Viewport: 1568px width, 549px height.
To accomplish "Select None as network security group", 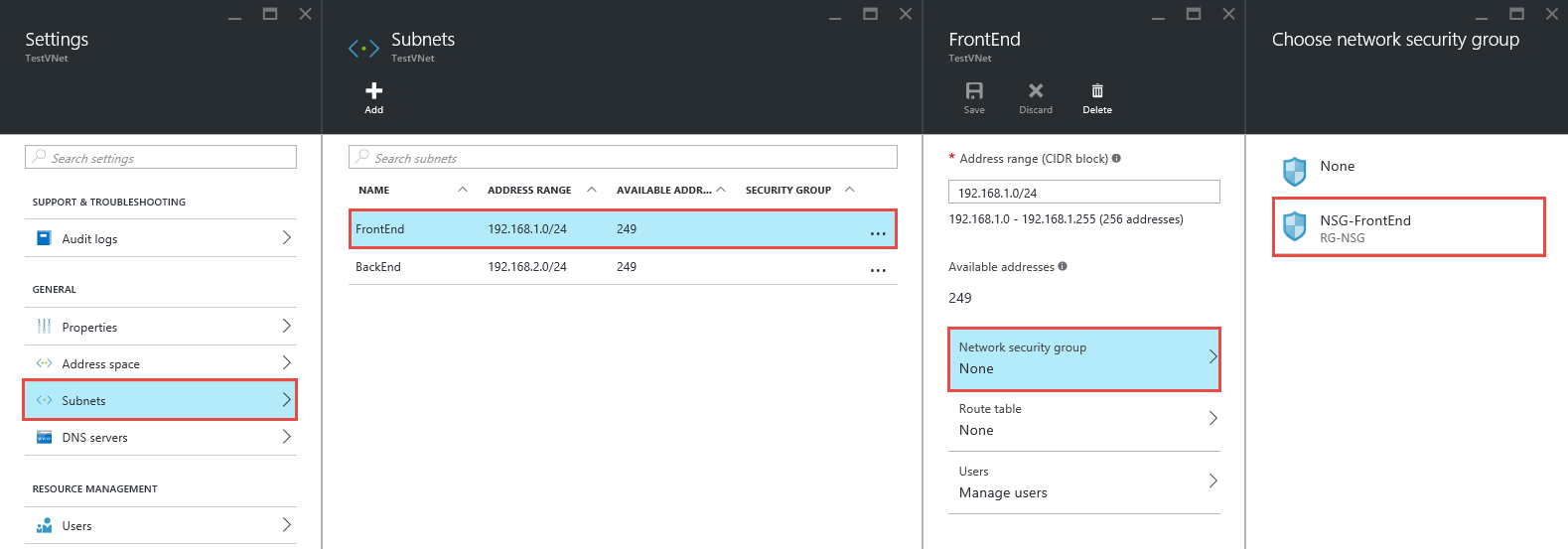I will pos(1408,172).
